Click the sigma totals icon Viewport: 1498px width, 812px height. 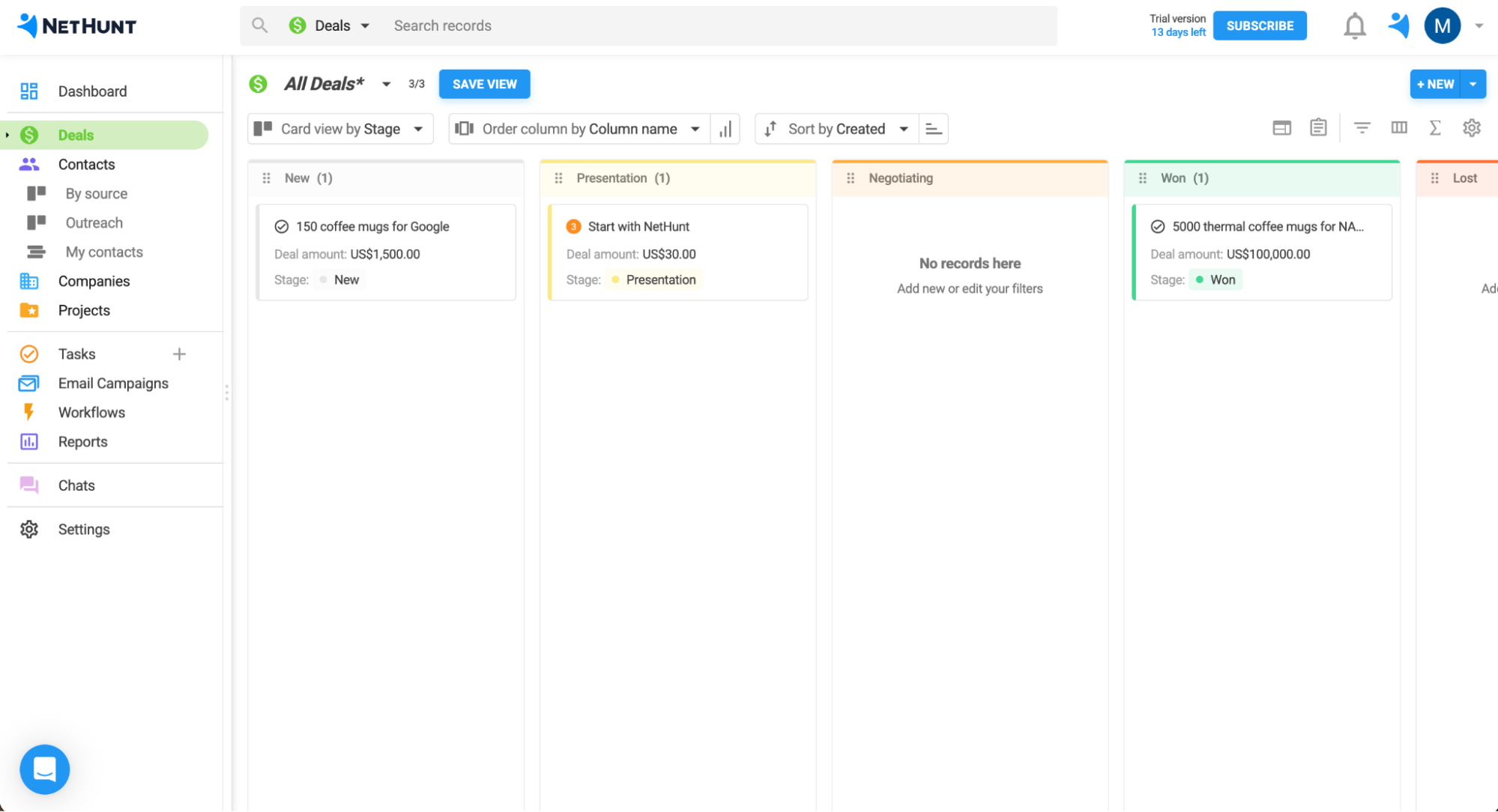tap(1434, 128)
